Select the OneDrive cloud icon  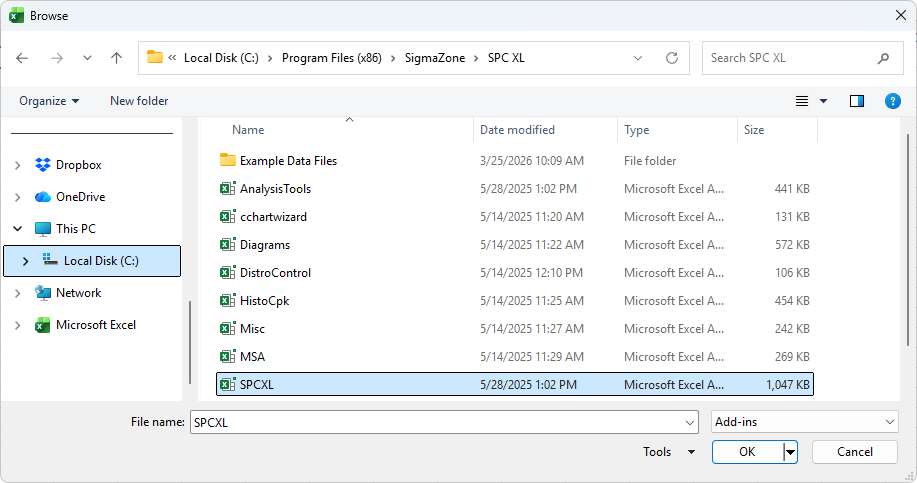43,197
